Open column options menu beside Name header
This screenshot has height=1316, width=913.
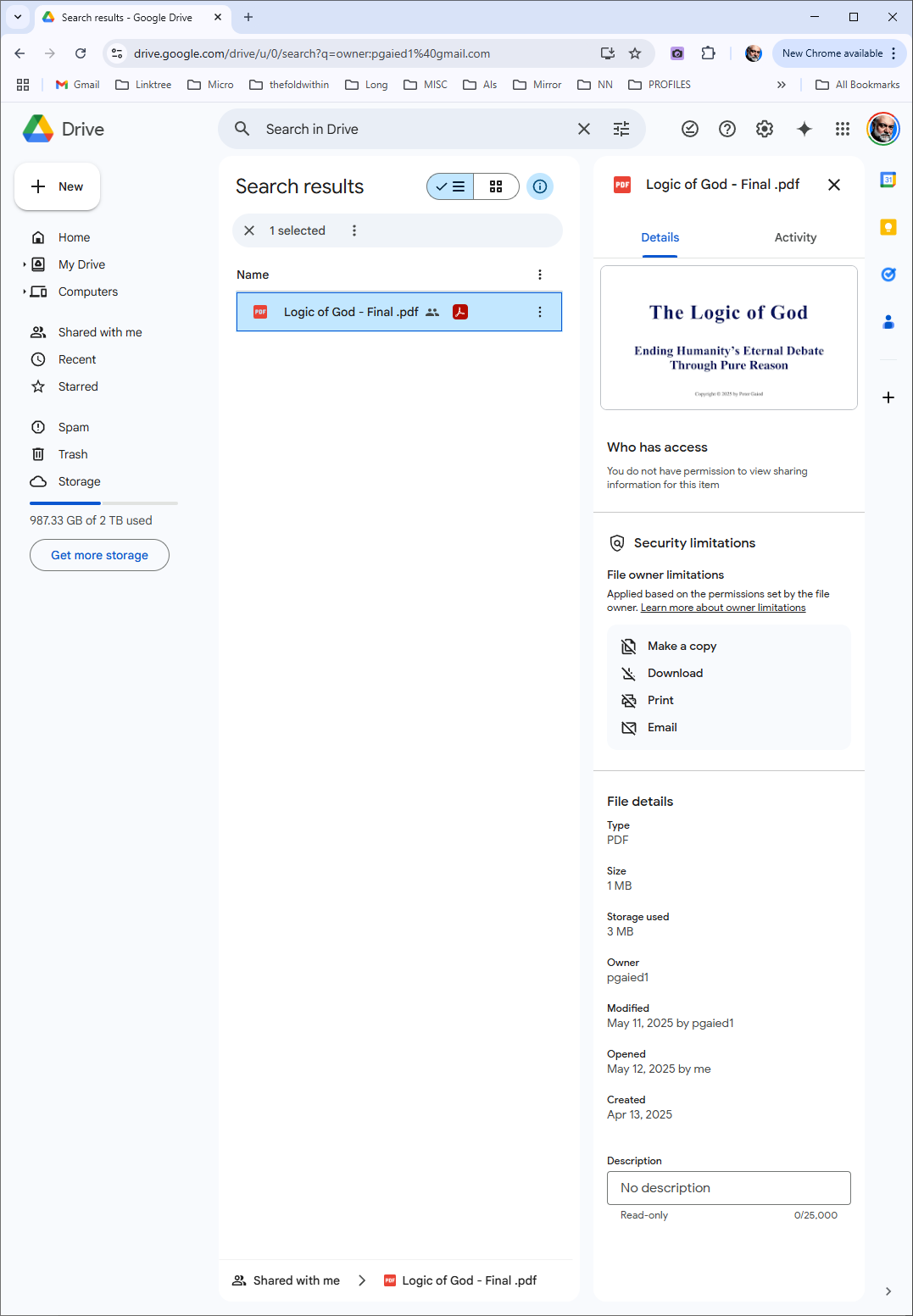pos(540,275)
